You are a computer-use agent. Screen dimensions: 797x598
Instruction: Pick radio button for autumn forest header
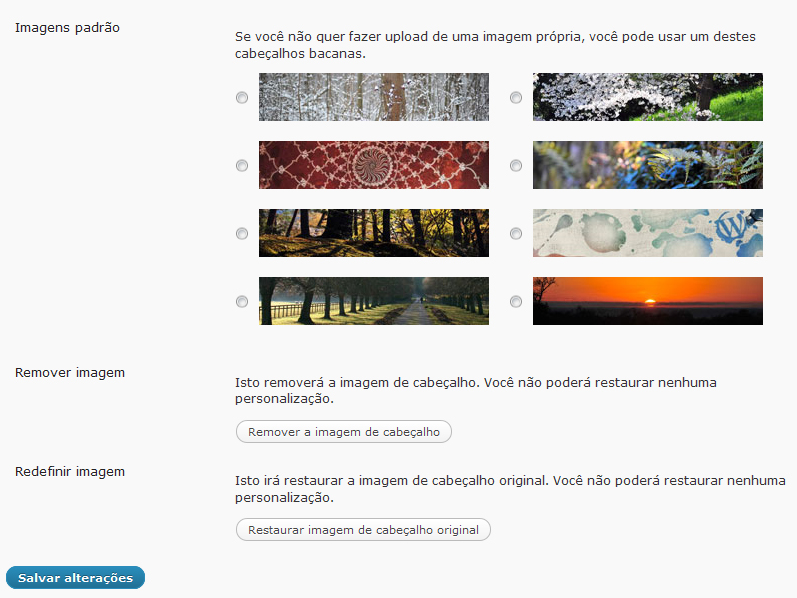tap(242, 233)
